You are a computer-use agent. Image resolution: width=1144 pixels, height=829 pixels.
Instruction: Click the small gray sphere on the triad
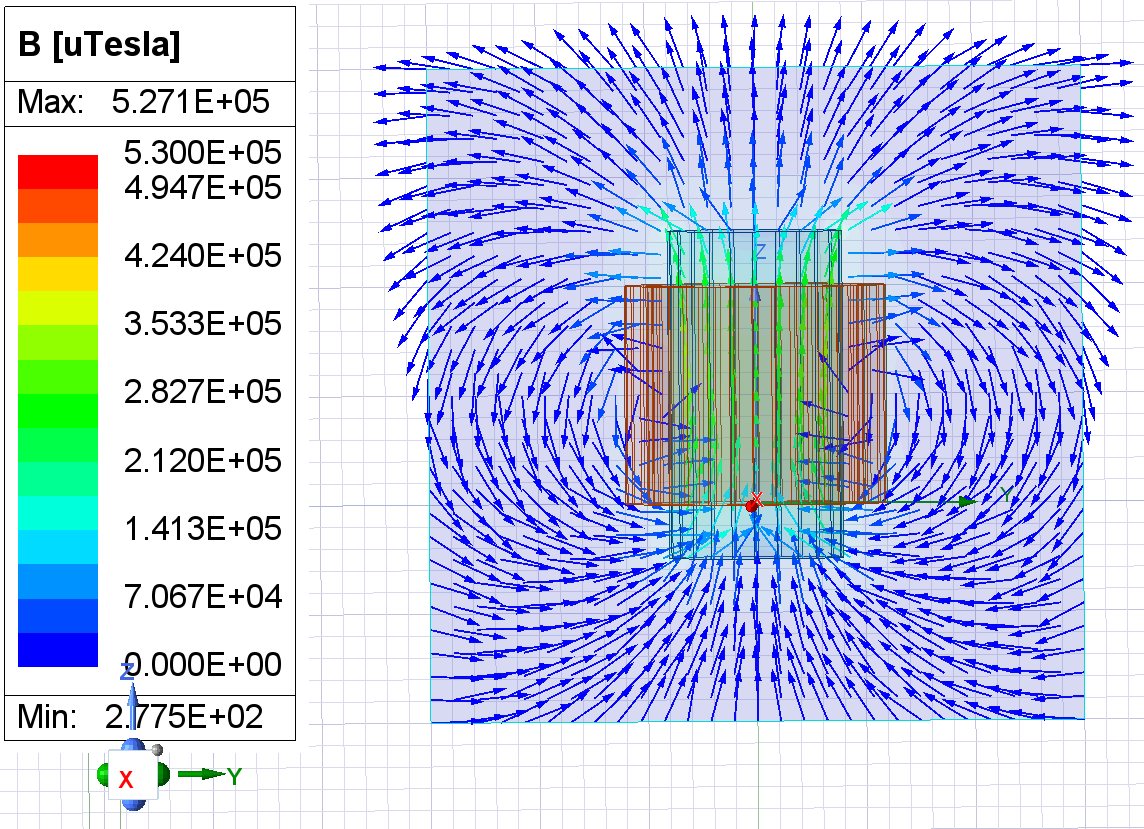157,751
